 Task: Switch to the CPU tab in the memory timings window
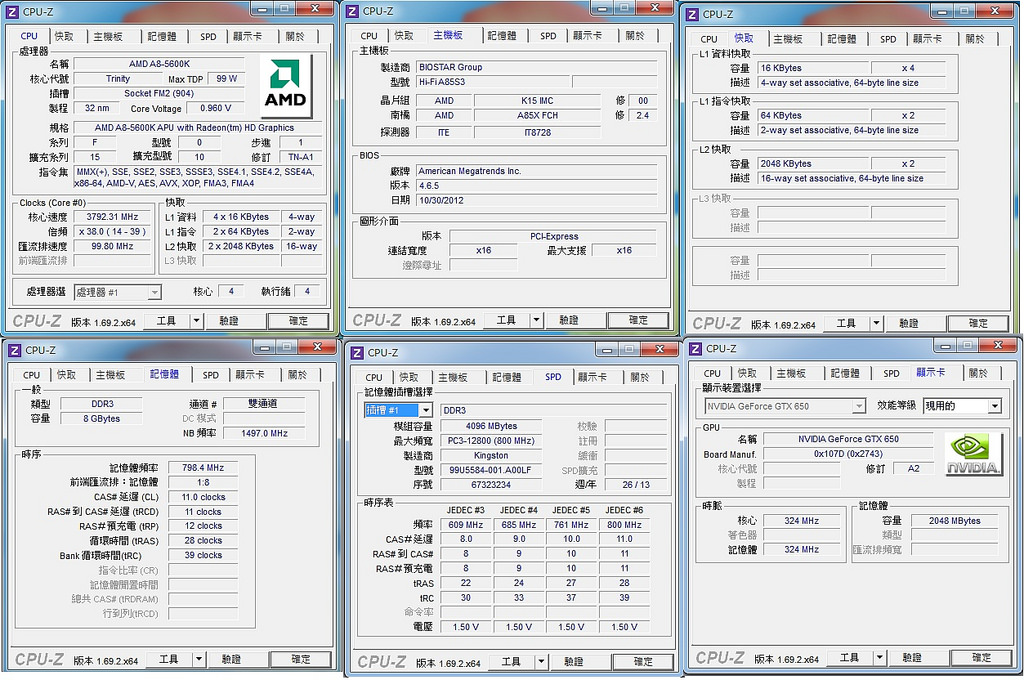(x=31, y=375)
